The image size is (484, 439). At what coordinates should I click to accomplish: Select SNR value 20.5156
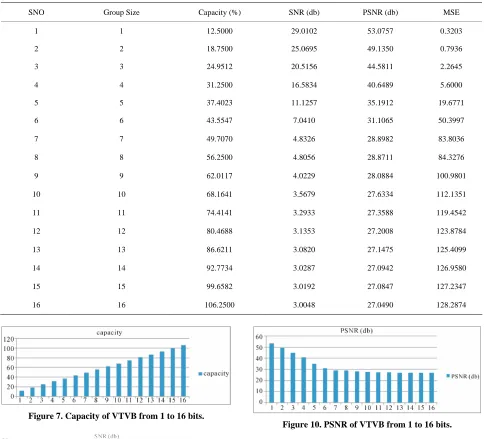[x=304, y=66]
